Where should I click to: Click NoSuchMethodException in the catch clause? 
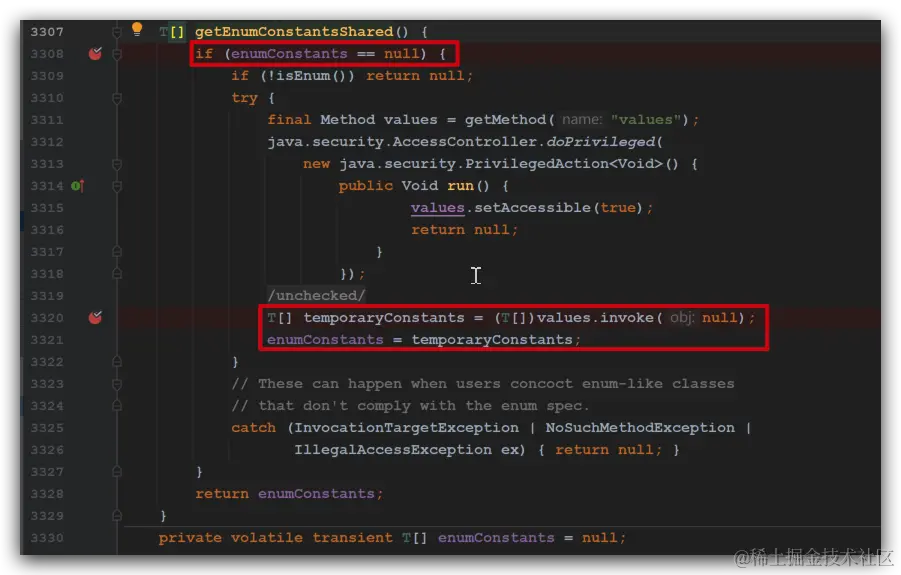tap(640, 428)
